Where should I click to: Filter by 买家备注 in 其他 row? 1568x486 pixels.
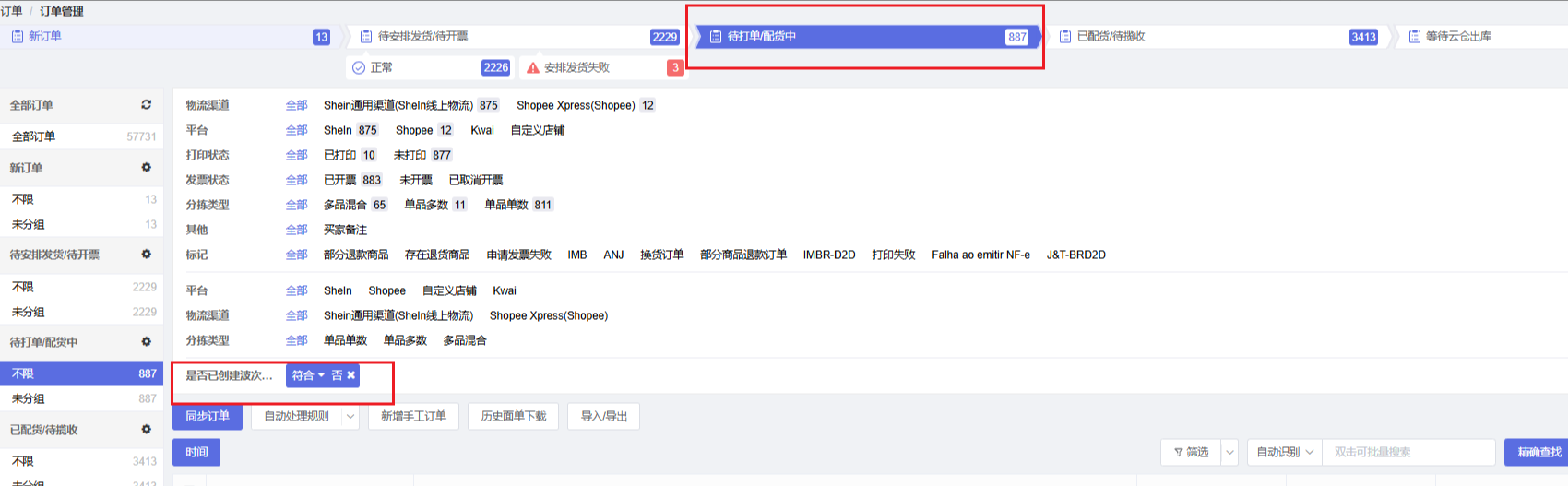click(x=345, y=230)
